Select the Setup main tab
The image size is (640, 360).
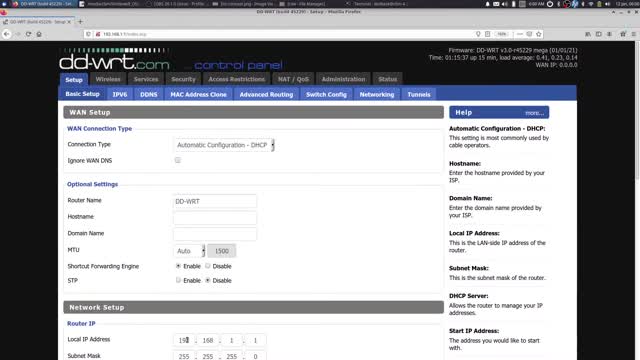click(74, 80)
